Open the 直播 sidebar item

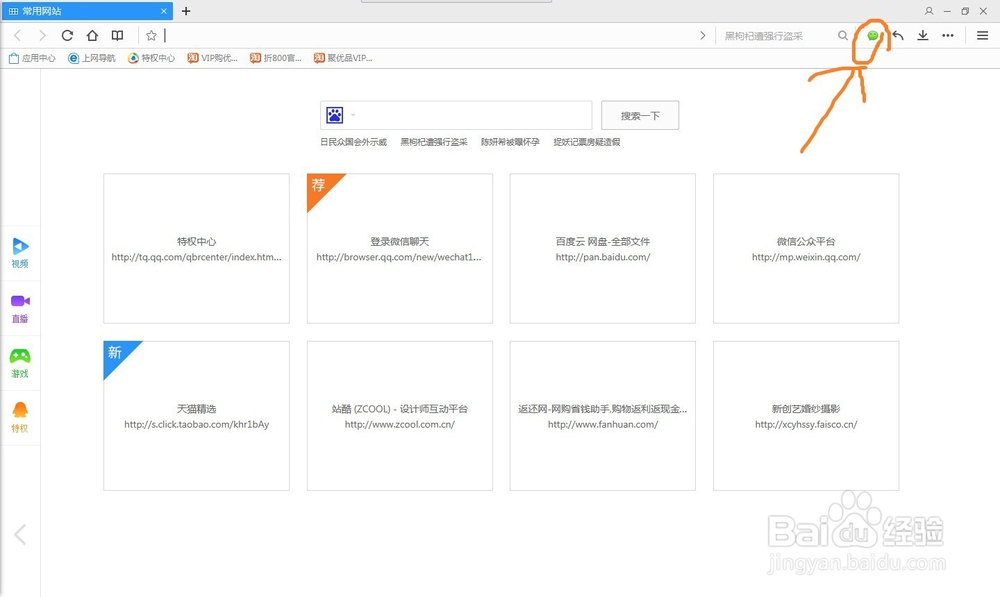pyautogui.click(x=20, y=308)
